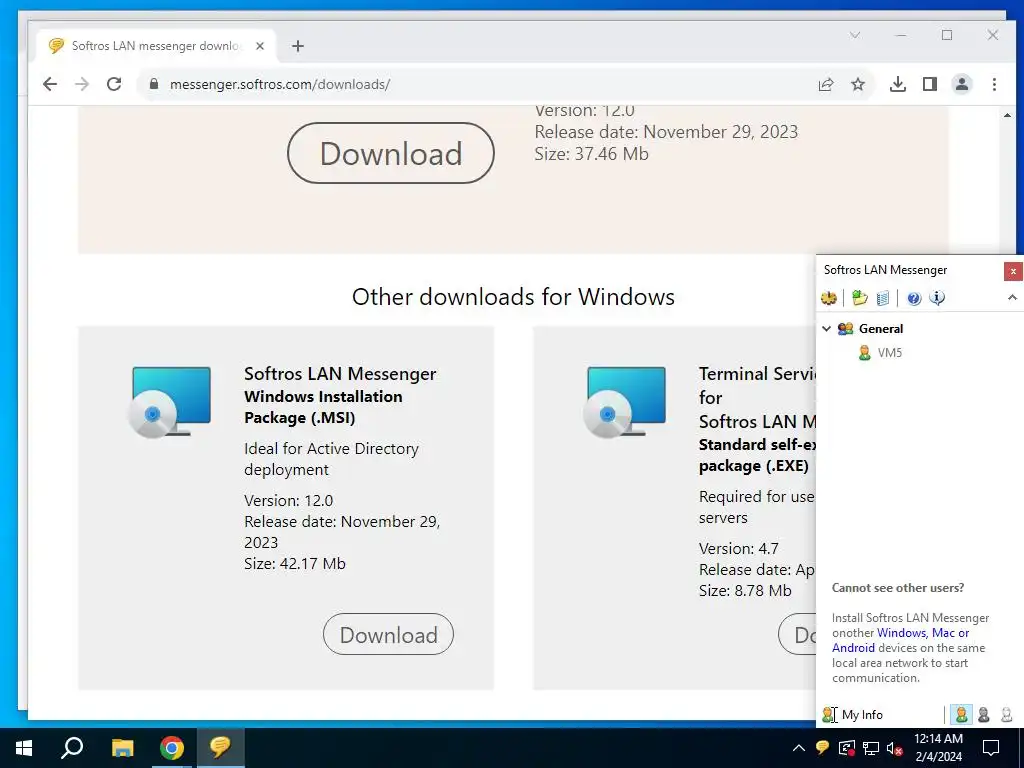Open the blue question mark help icon
This screenshot has height=768, width=1024.
coord(914,298)
